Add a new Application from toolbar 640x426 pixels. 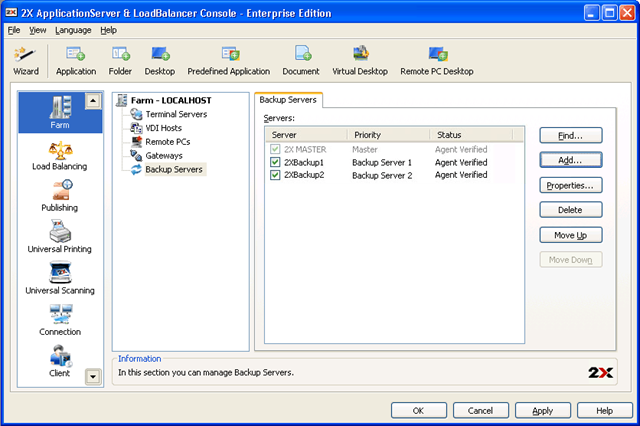coord(76,61)
